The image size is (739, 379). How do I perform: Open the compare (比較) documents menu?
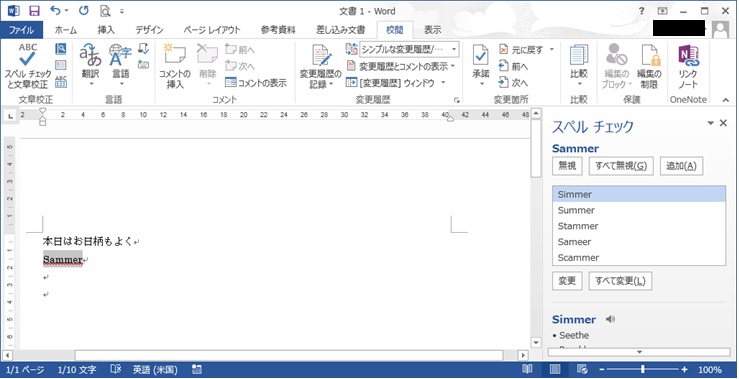coord(579,65)
